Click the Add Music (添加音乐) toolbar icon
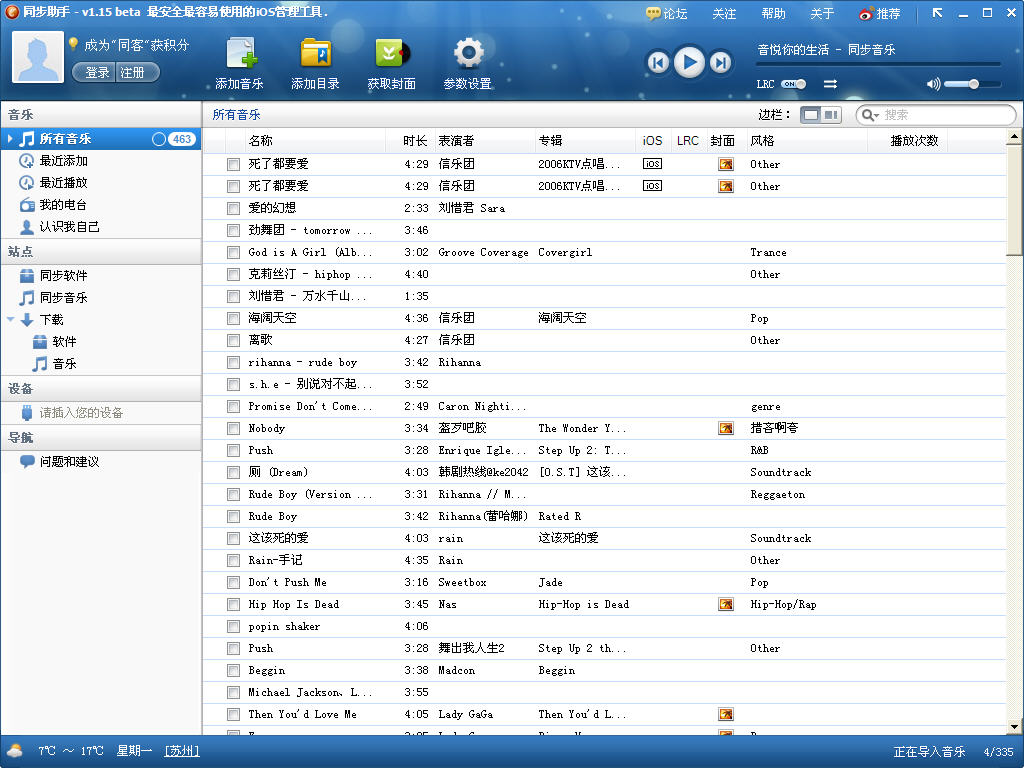 pos(240,53)
